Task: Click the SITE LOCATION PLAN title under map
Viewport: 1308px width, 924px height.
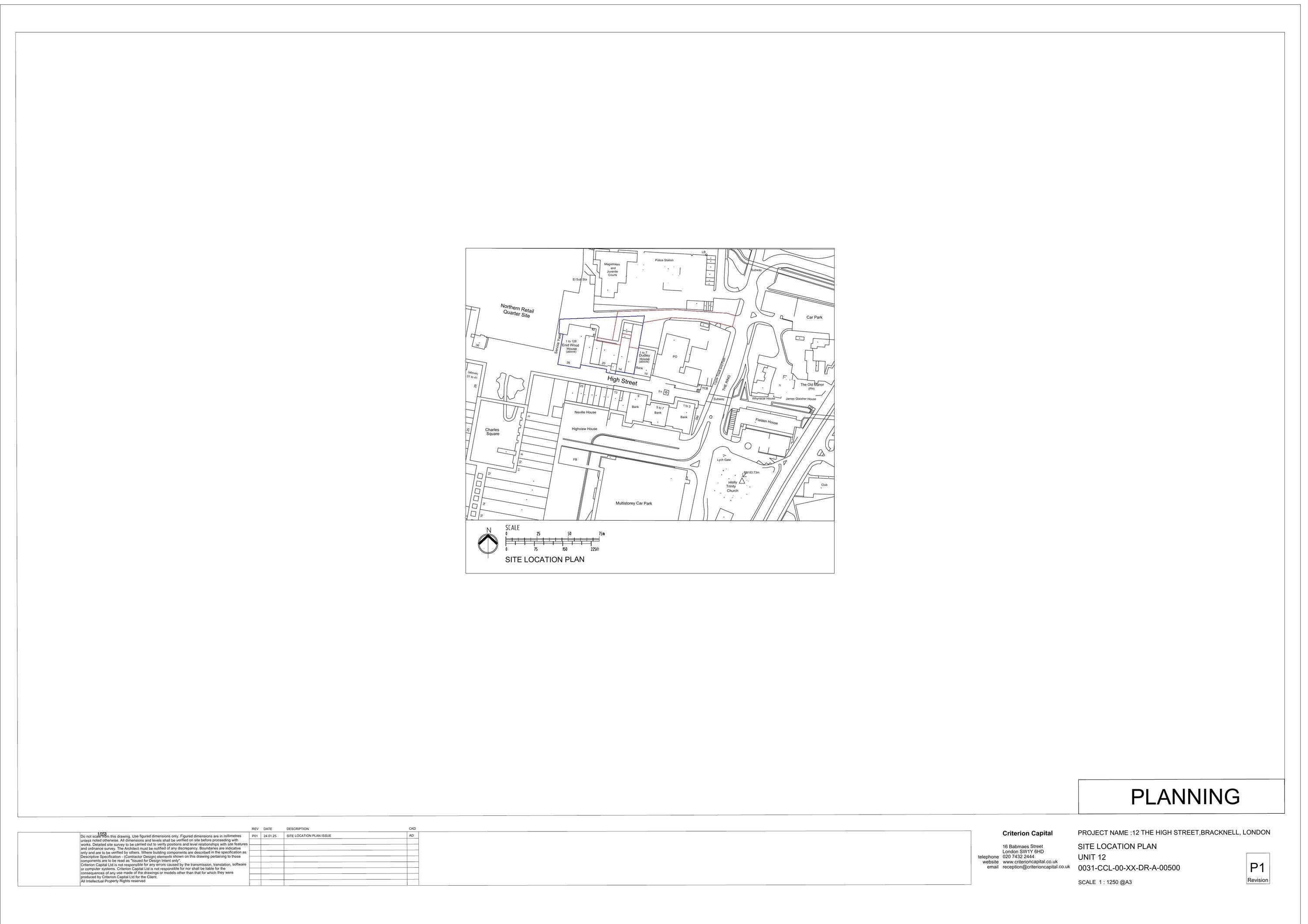Action: point(545,559)
